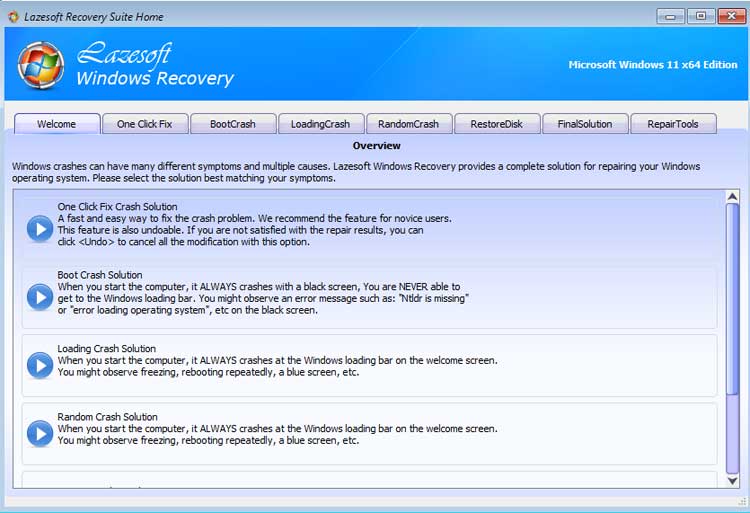750x513 pixels.
Task: Click the play icon beside Boot Crash Solution
Action: [40, 297]
